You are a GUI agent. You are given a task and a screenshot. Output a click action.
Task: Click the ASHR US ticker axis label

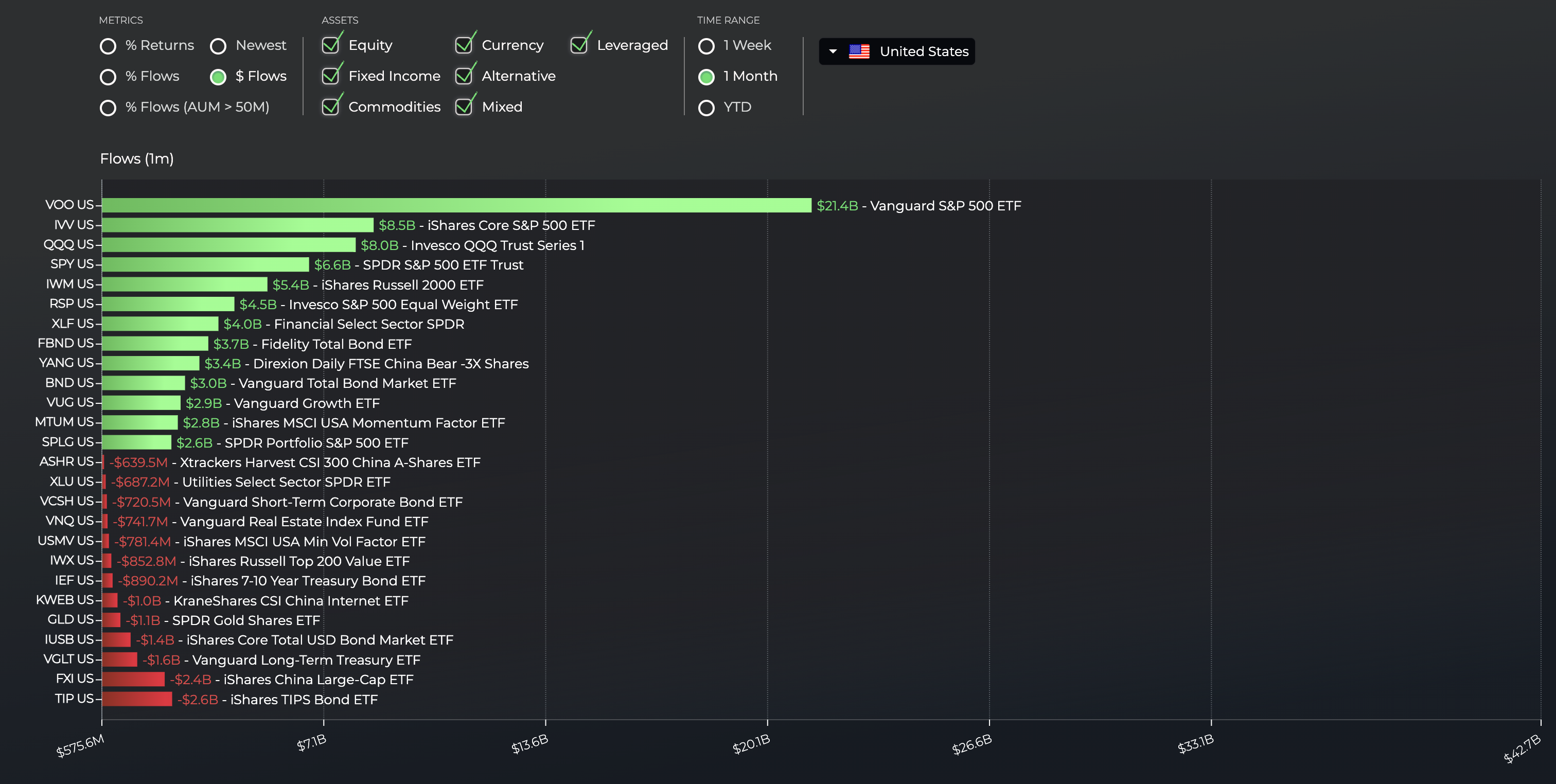66,461
